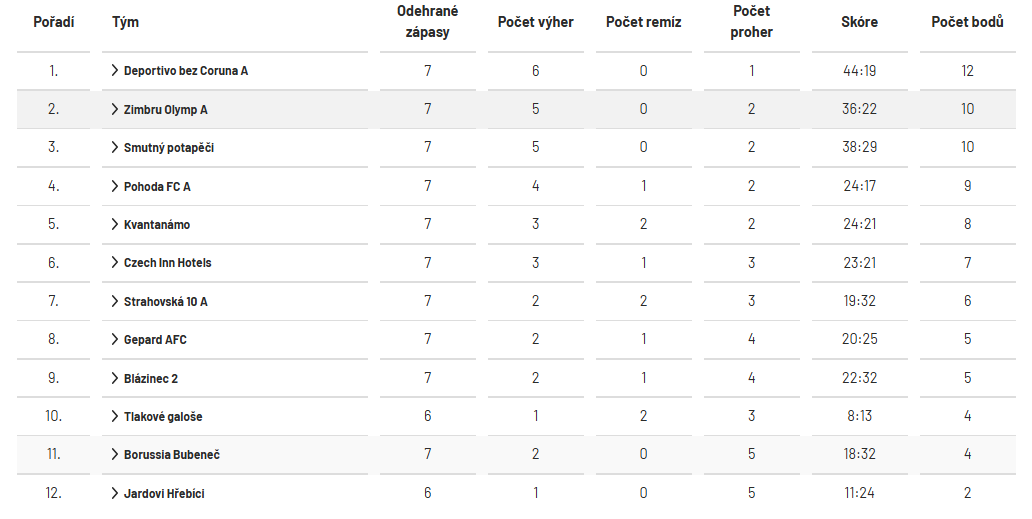Select the Odehrané zápasy column header
The image size is (1032, 519).
(427, 22)
